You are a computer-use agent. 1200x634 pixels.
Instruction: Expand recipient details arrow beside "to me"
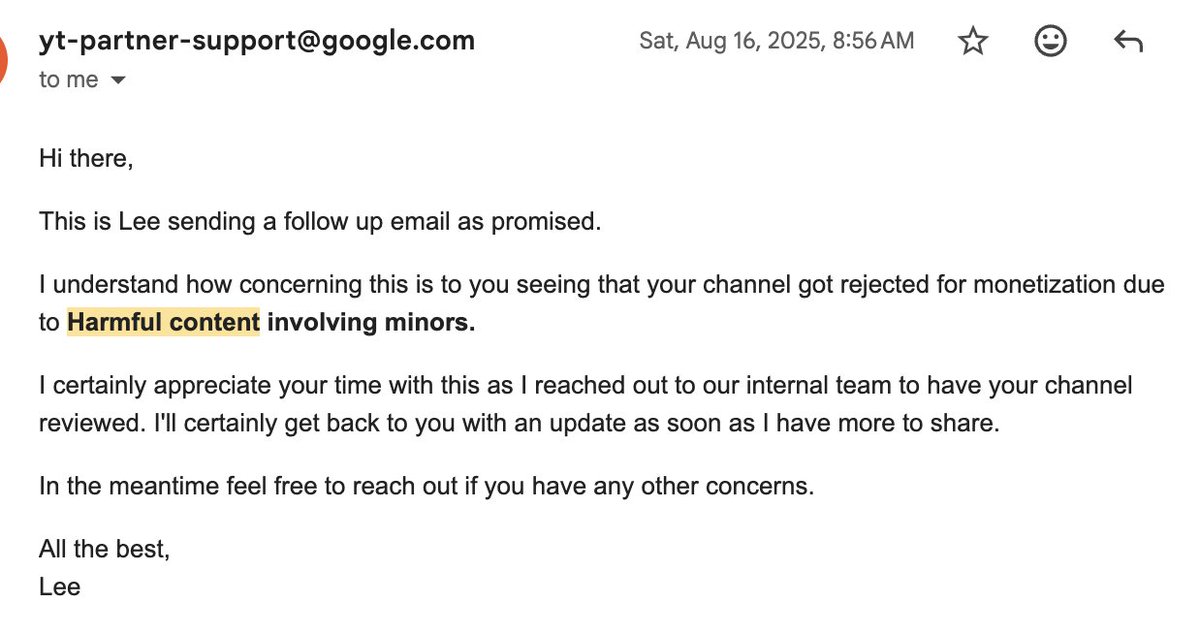click(x=117, y=81)
